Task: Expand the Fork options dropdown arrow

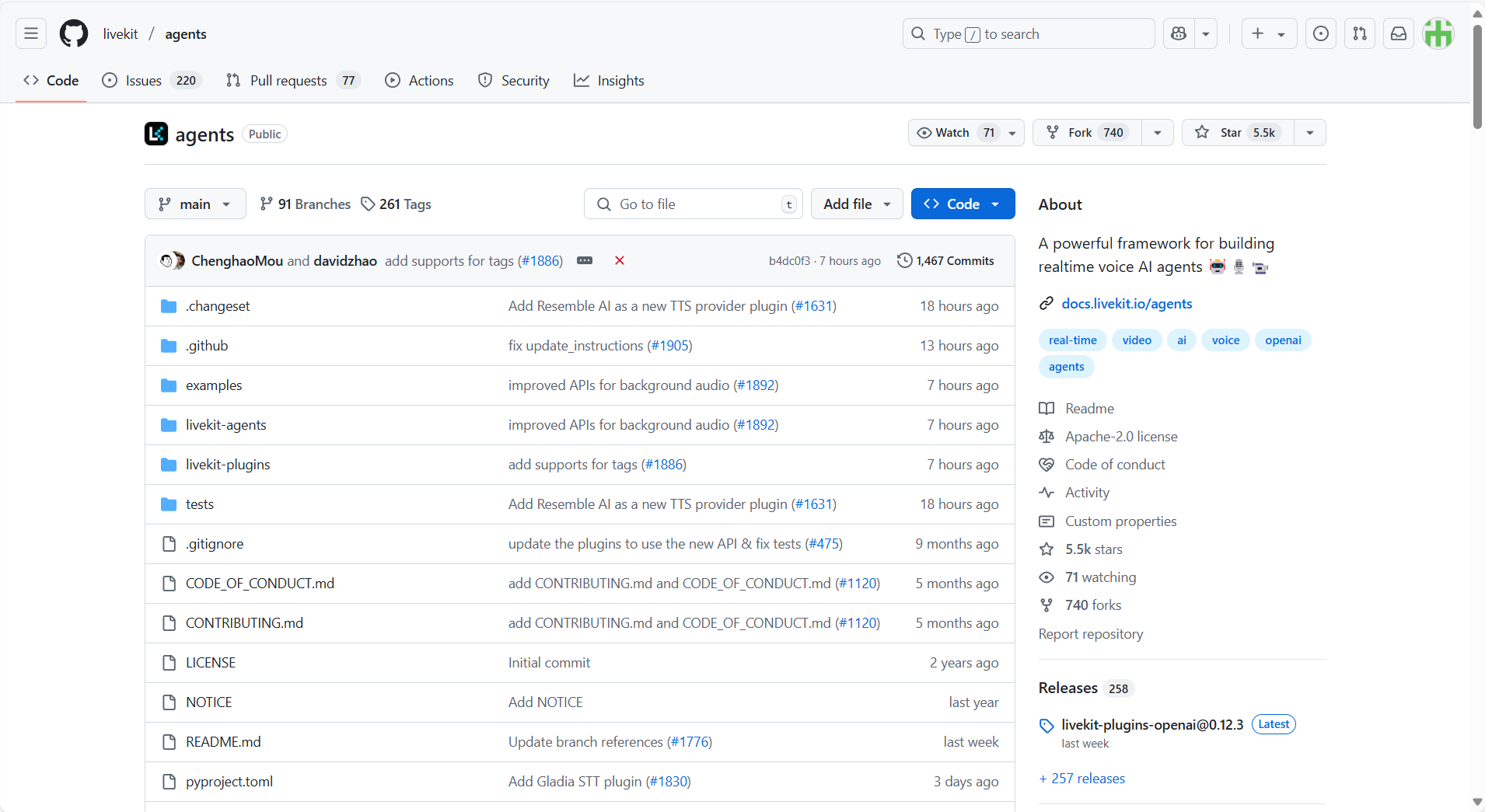Action: pos(1158,133)
